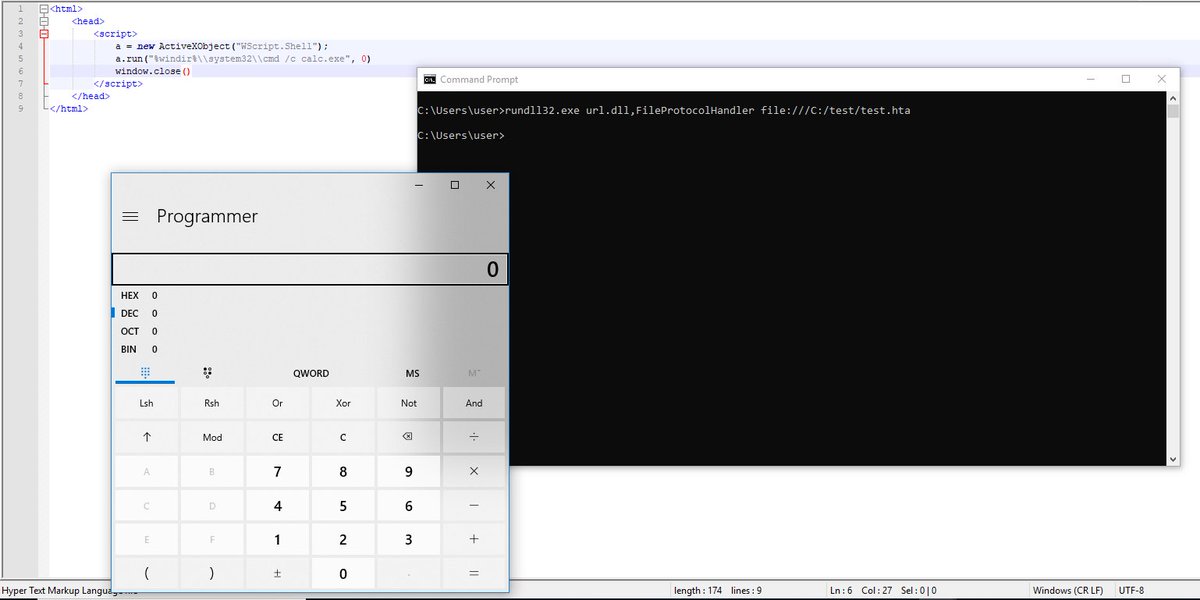Click the backspace key in calculator

click(x=408, y=437)
